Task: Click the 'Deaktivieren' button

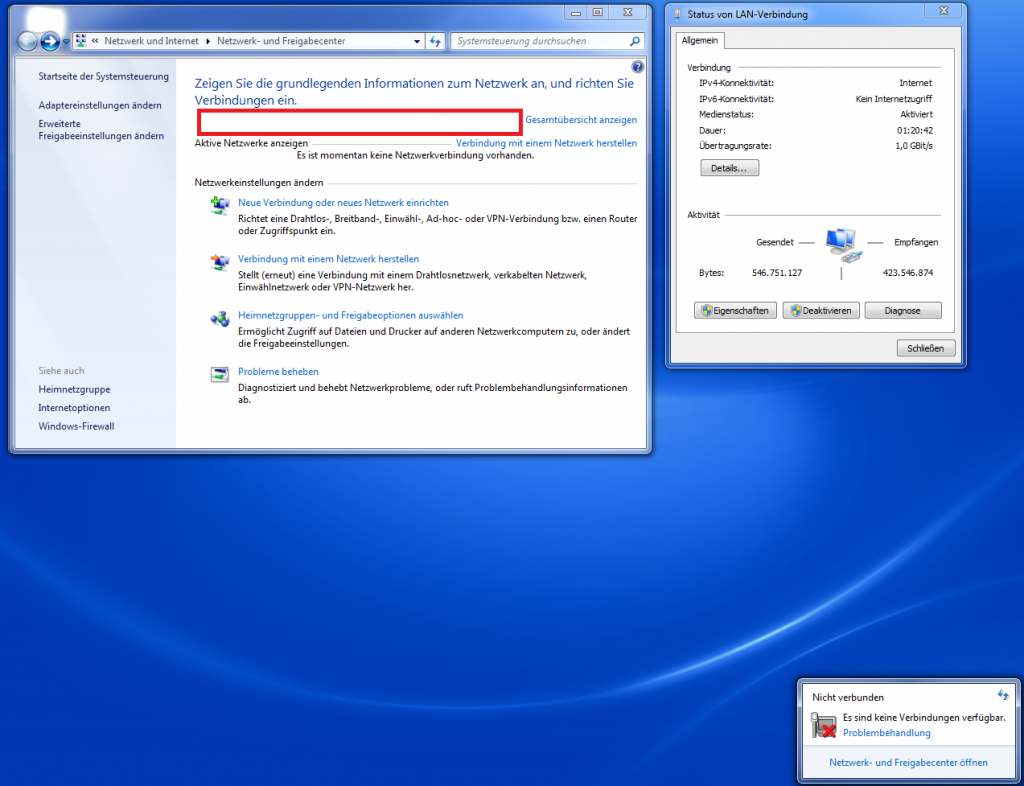Action: (821, 311)
